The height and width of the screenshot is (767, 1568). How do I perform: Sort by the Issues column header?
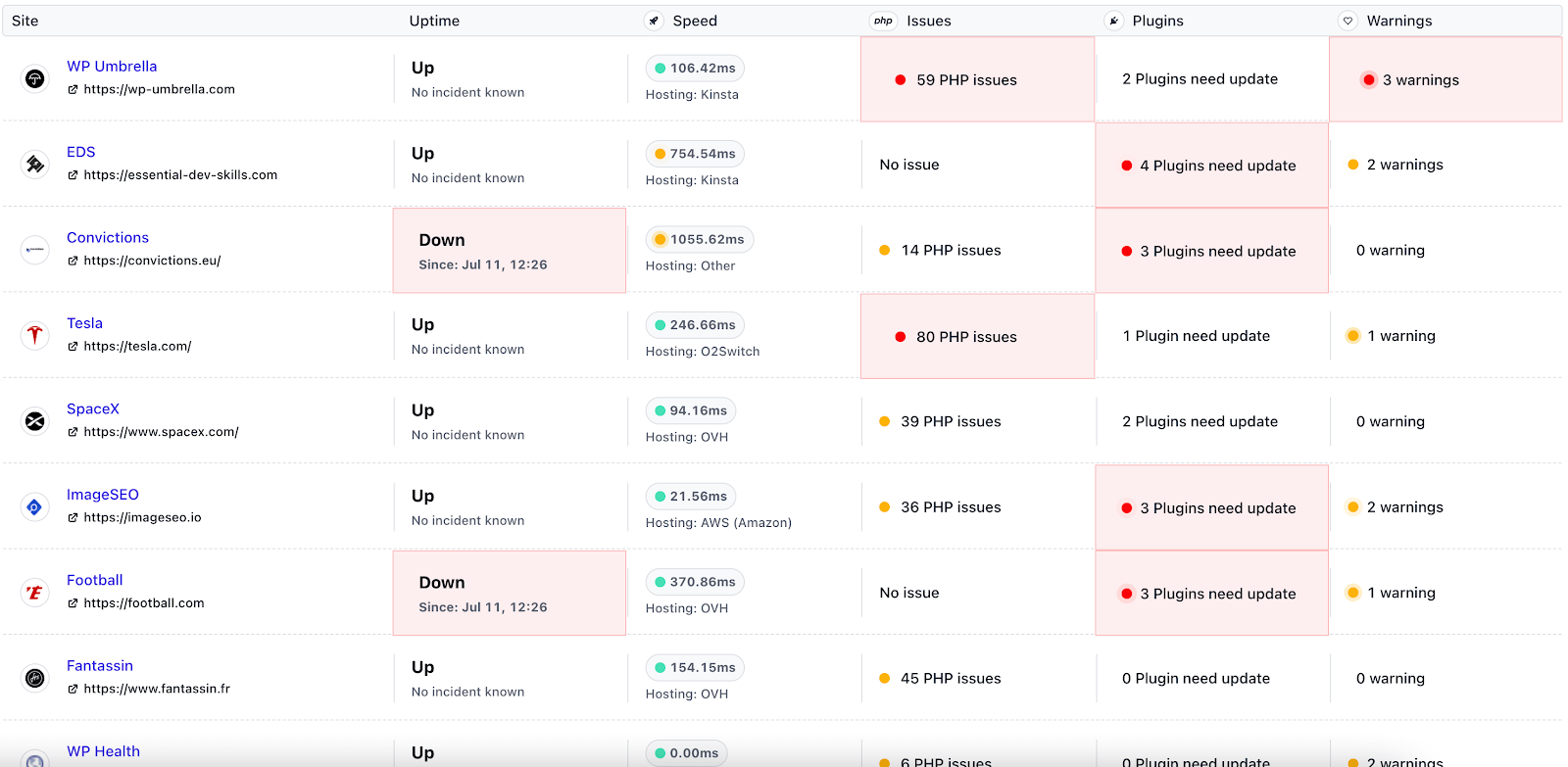pyautogui.click(x=929, y=21)
